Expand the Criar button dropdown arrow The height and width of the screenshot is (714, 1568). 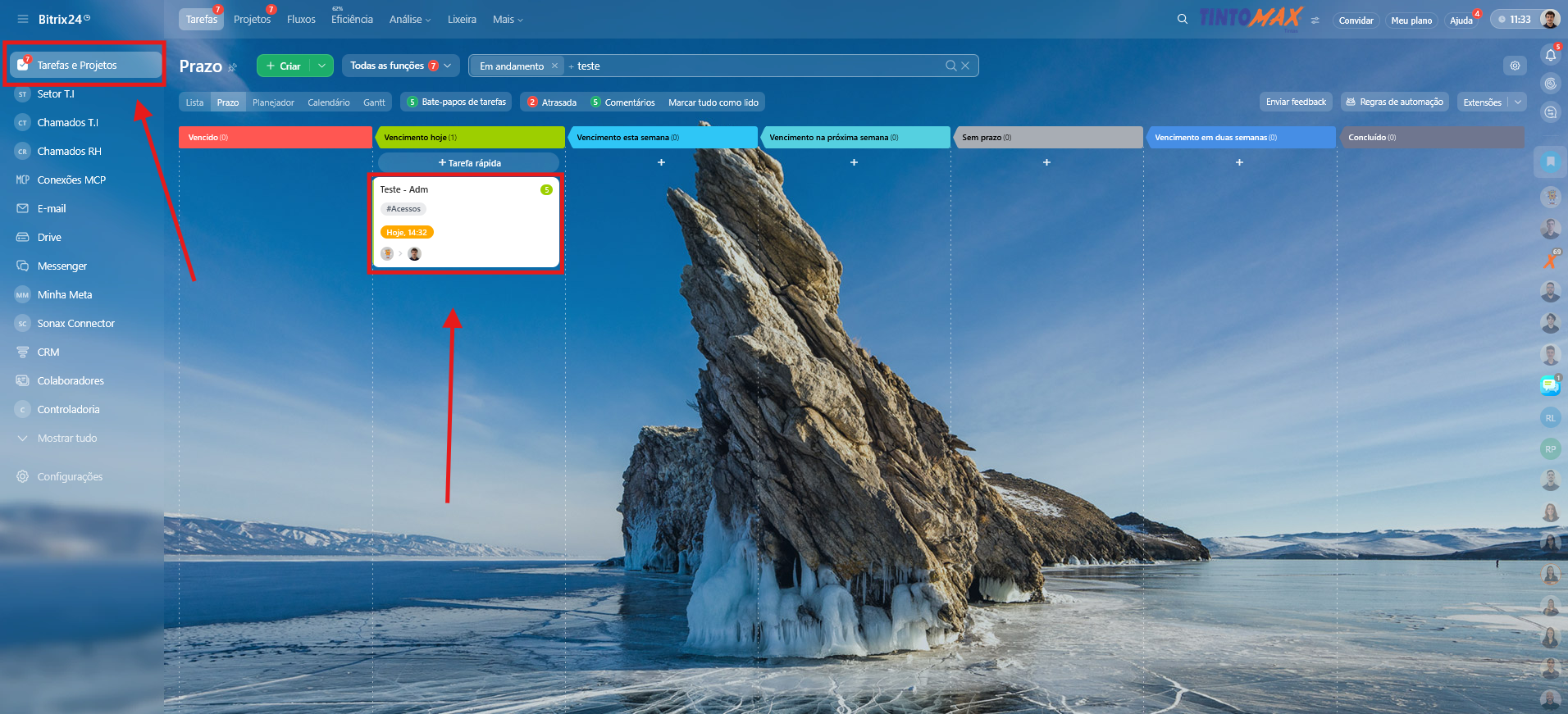point(322,66)
